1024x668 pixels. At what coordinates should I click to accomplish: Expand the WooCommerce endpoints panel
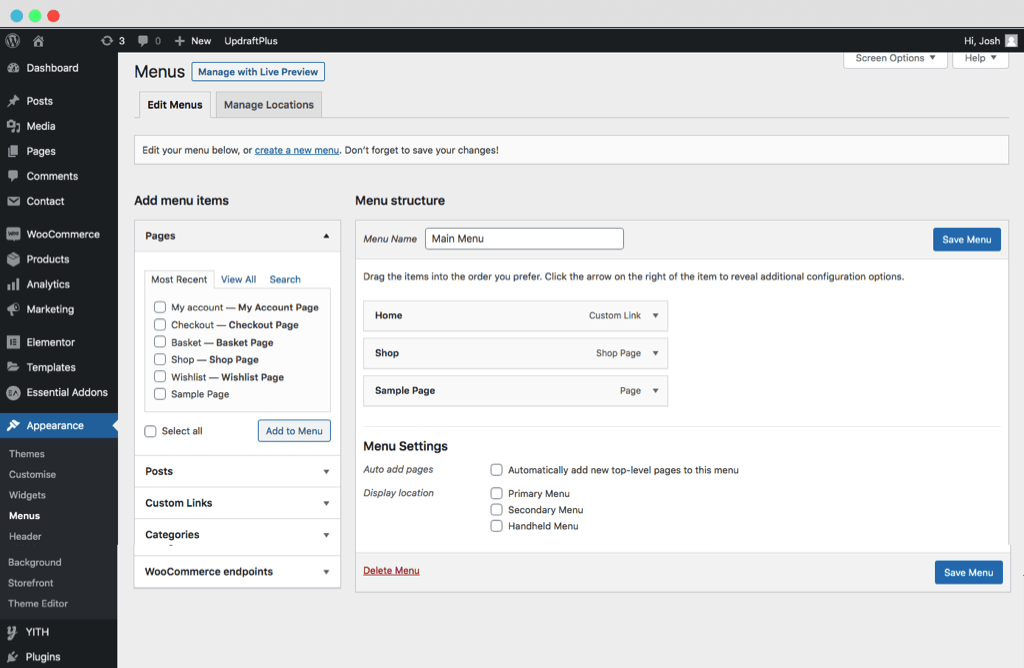[237, 571]
